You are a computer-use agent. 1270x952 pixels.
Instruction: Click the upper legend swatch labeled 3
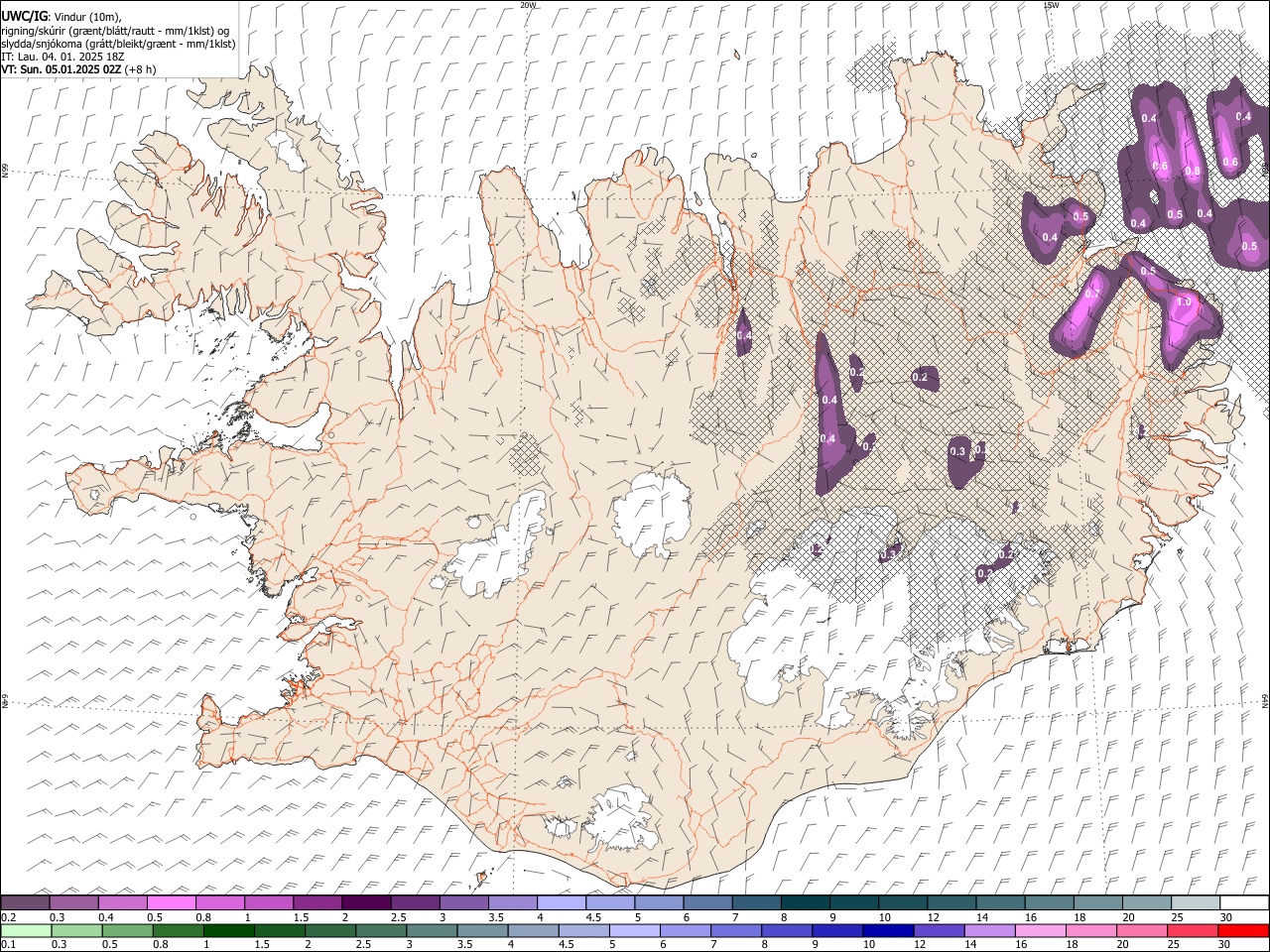(x=462, y=902)
